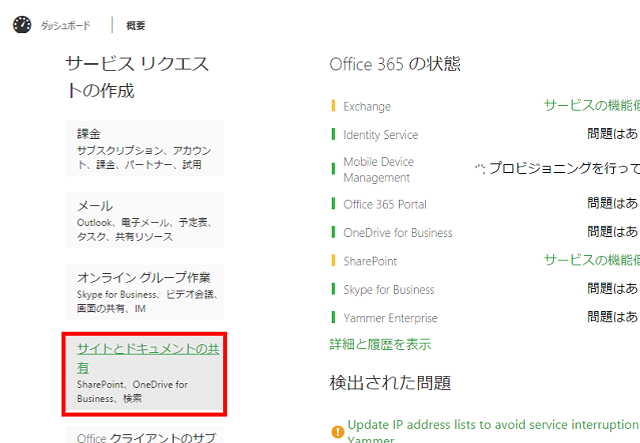The height and width of the screenshot is (443, 640).
Task: Click the SharePoint service label
Action: (x=370, y=261)
